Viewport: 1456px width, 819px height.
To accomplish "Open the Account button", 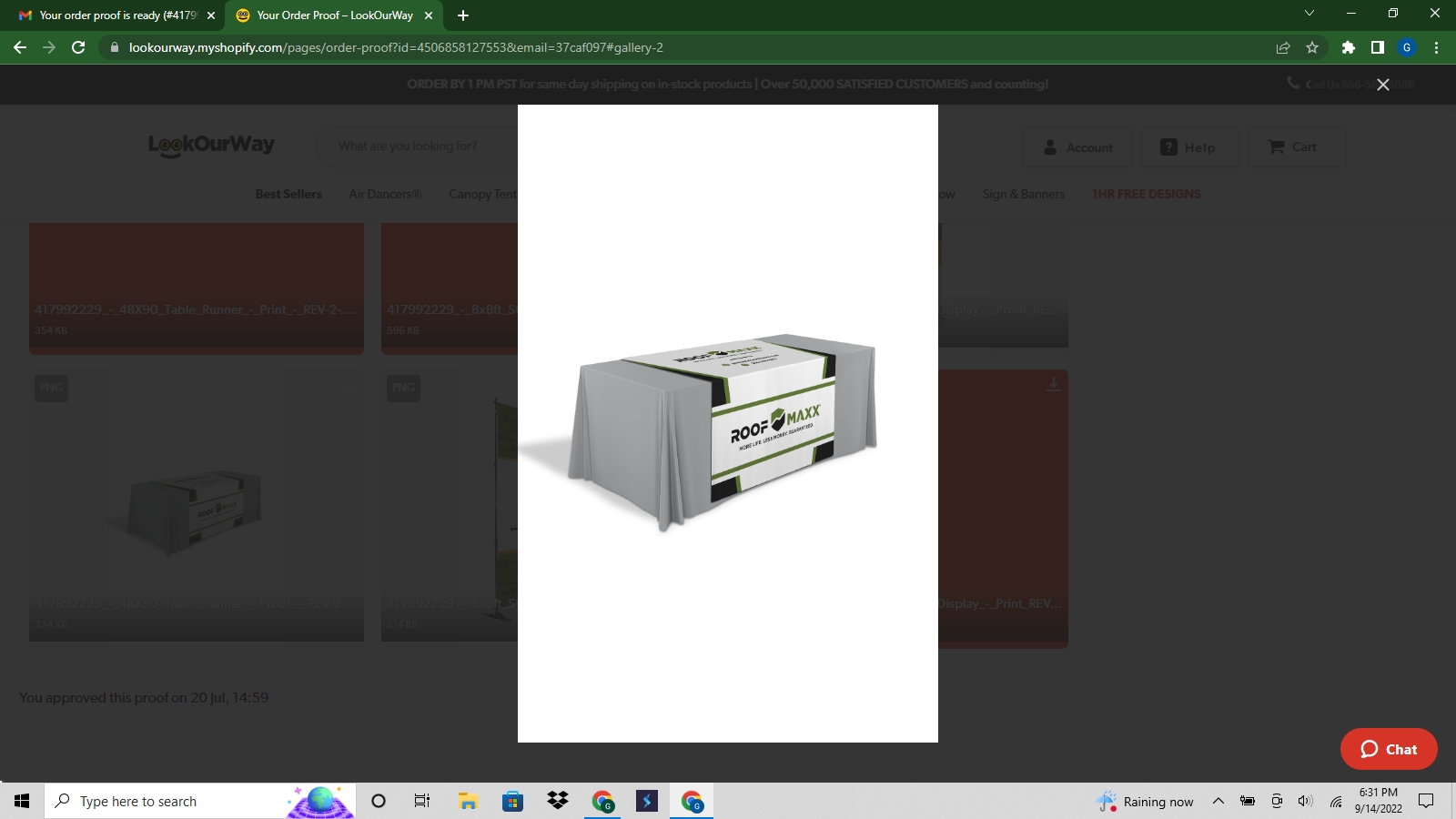I will (x=1077, y=147).
